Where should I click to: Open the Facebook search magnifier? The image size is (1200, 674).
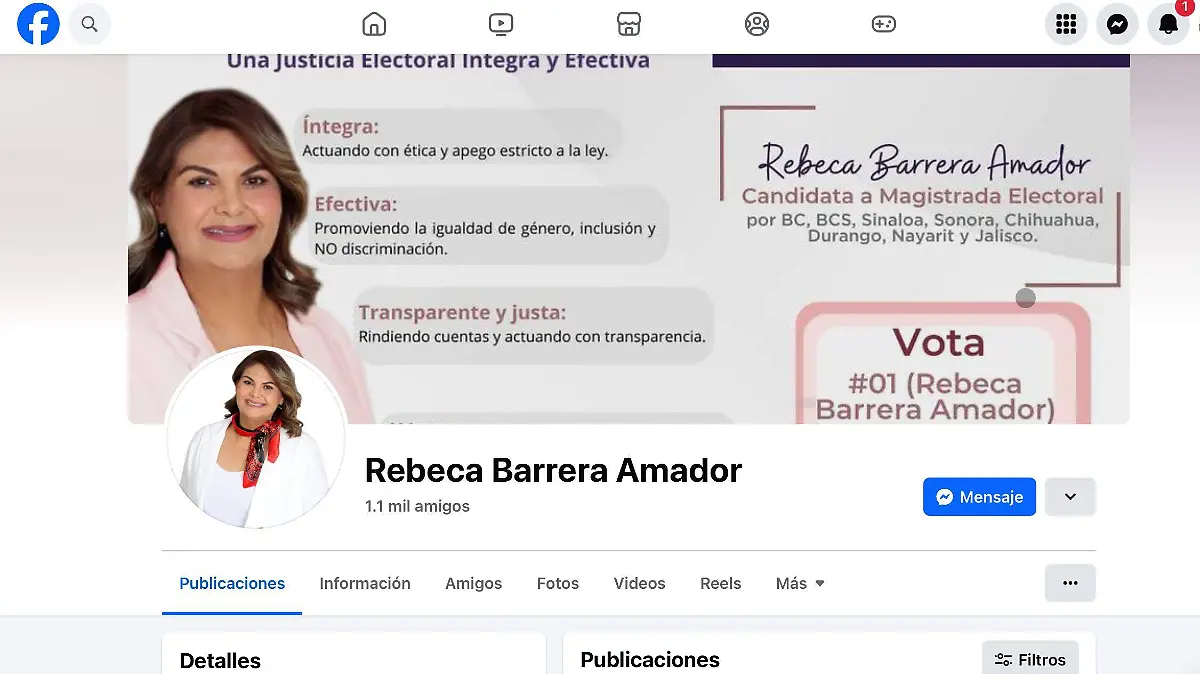(90, 24)
